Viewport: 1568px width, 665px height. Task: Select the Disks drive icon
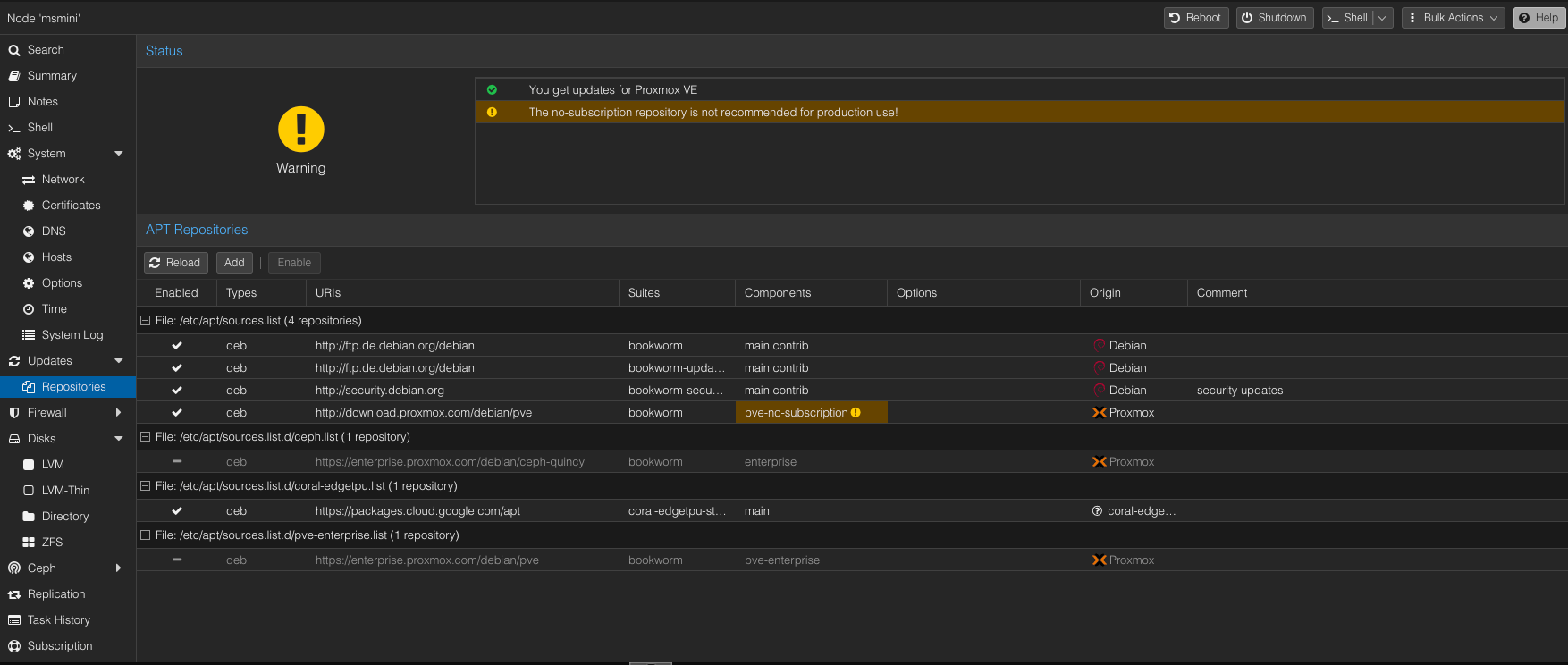(x=14, y=439)
